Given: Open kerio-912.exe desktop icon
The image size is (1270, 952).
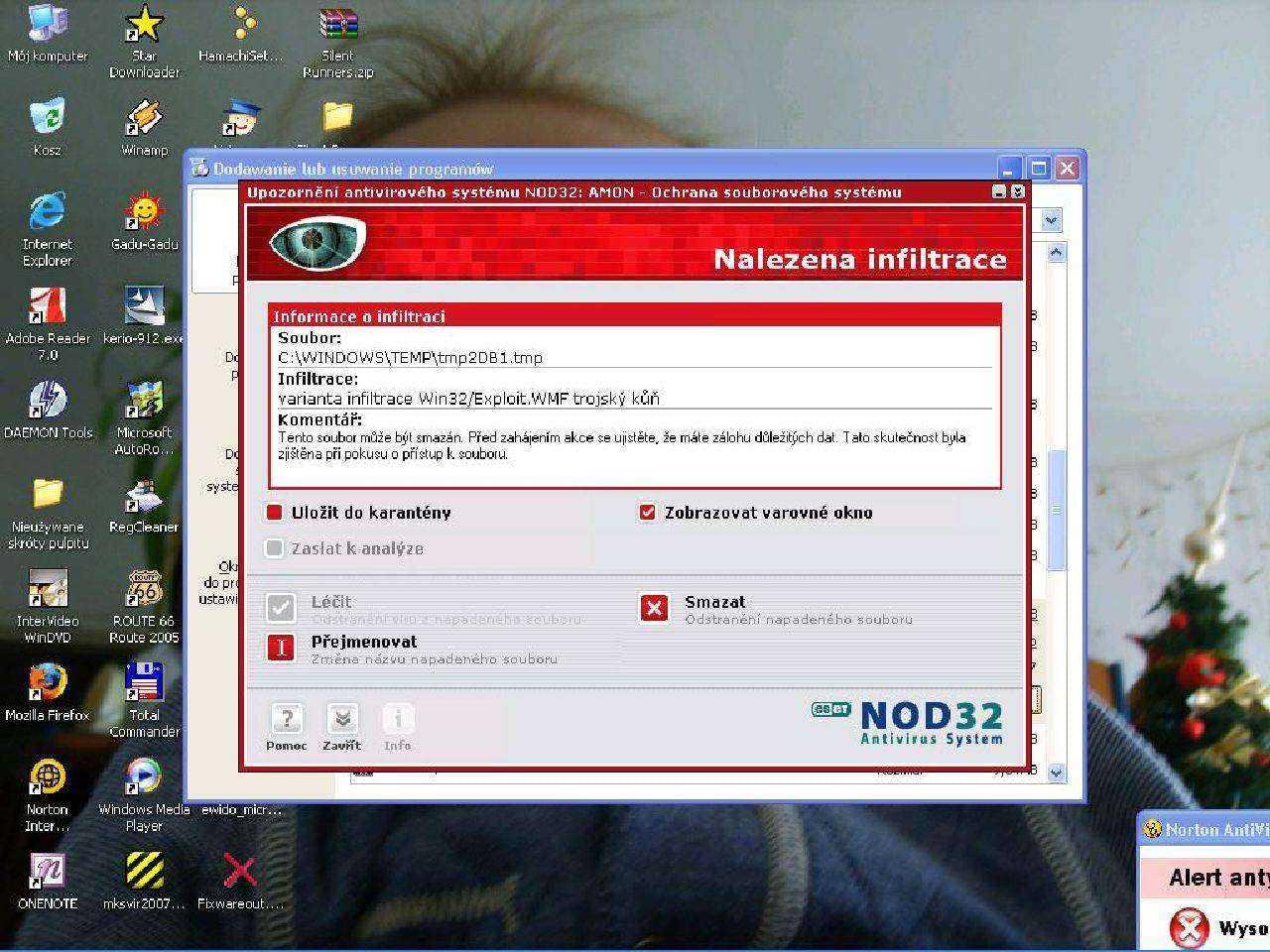Looking at the screenshot, I should [x=144, y=315].
